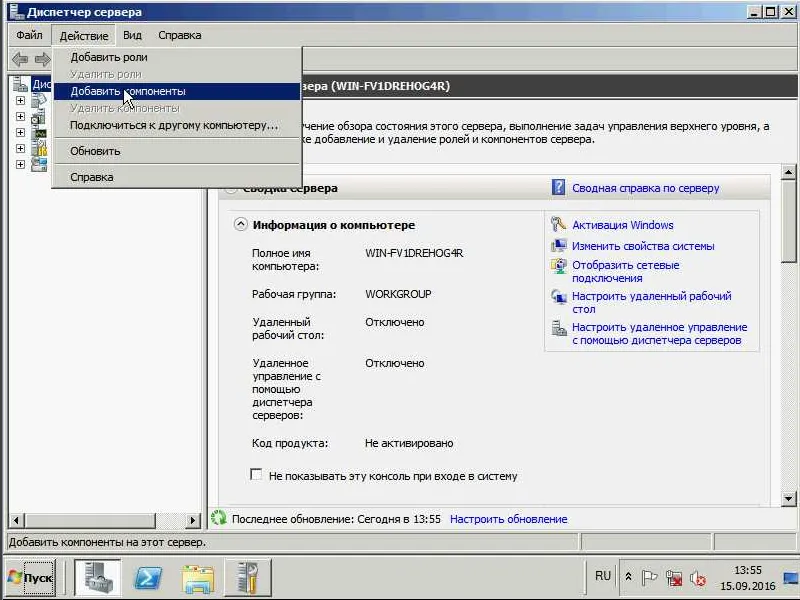The height and width of the screenshot is (600, 800).
Task: Click the blue question mark help icon
Action: tap(558, 187)
